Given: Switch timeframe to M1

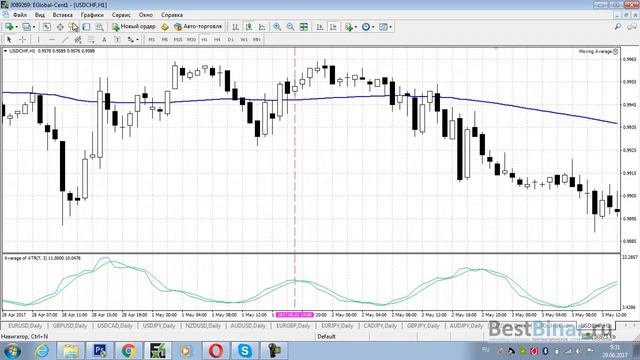Looking at the screenshot, I should coord(151,40).
